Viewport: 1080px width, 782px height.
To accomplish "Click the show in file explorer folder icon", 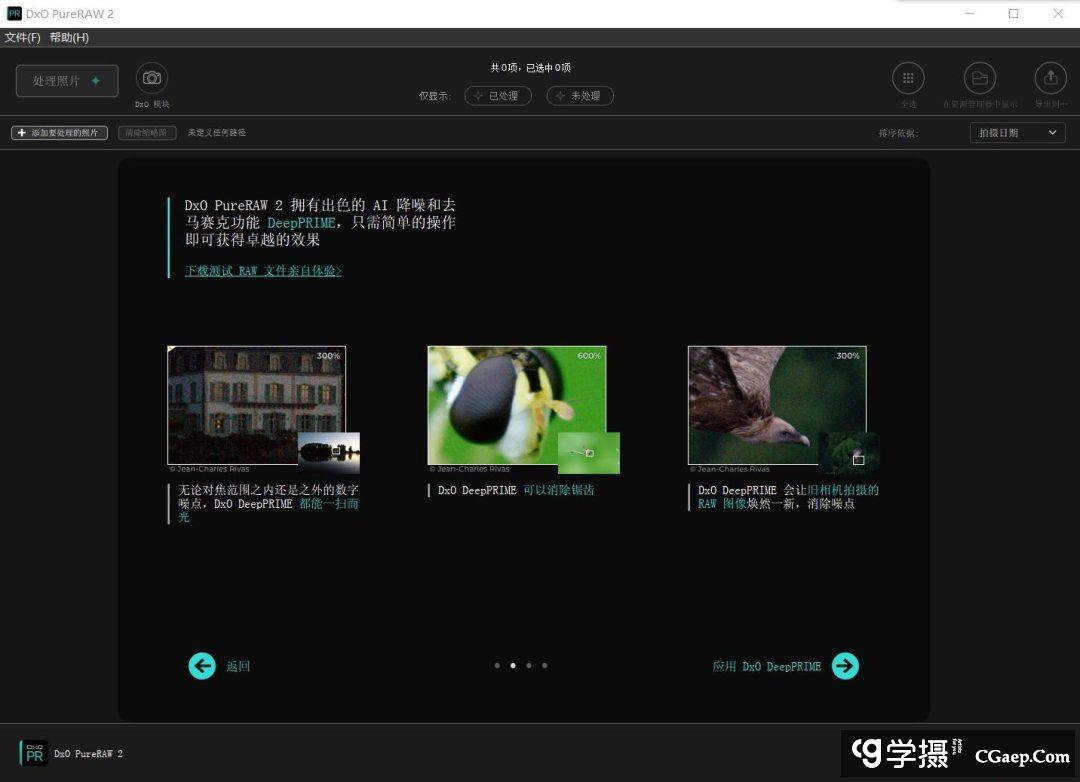I will tap(979, 78).
